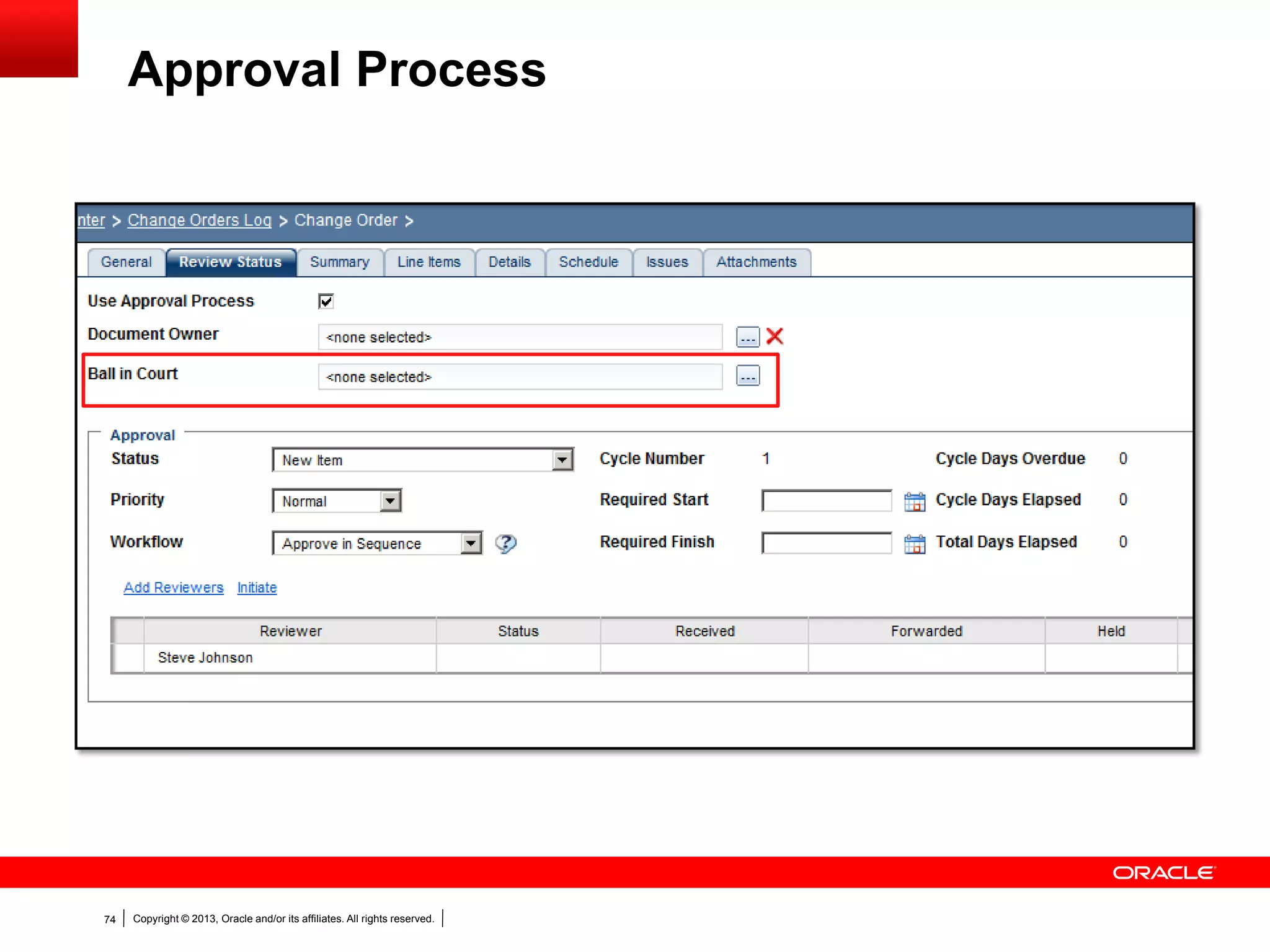Click the Received column header
Viewport: 1270px width, 952px height.
pyautogui.click(x=704, y=631)
